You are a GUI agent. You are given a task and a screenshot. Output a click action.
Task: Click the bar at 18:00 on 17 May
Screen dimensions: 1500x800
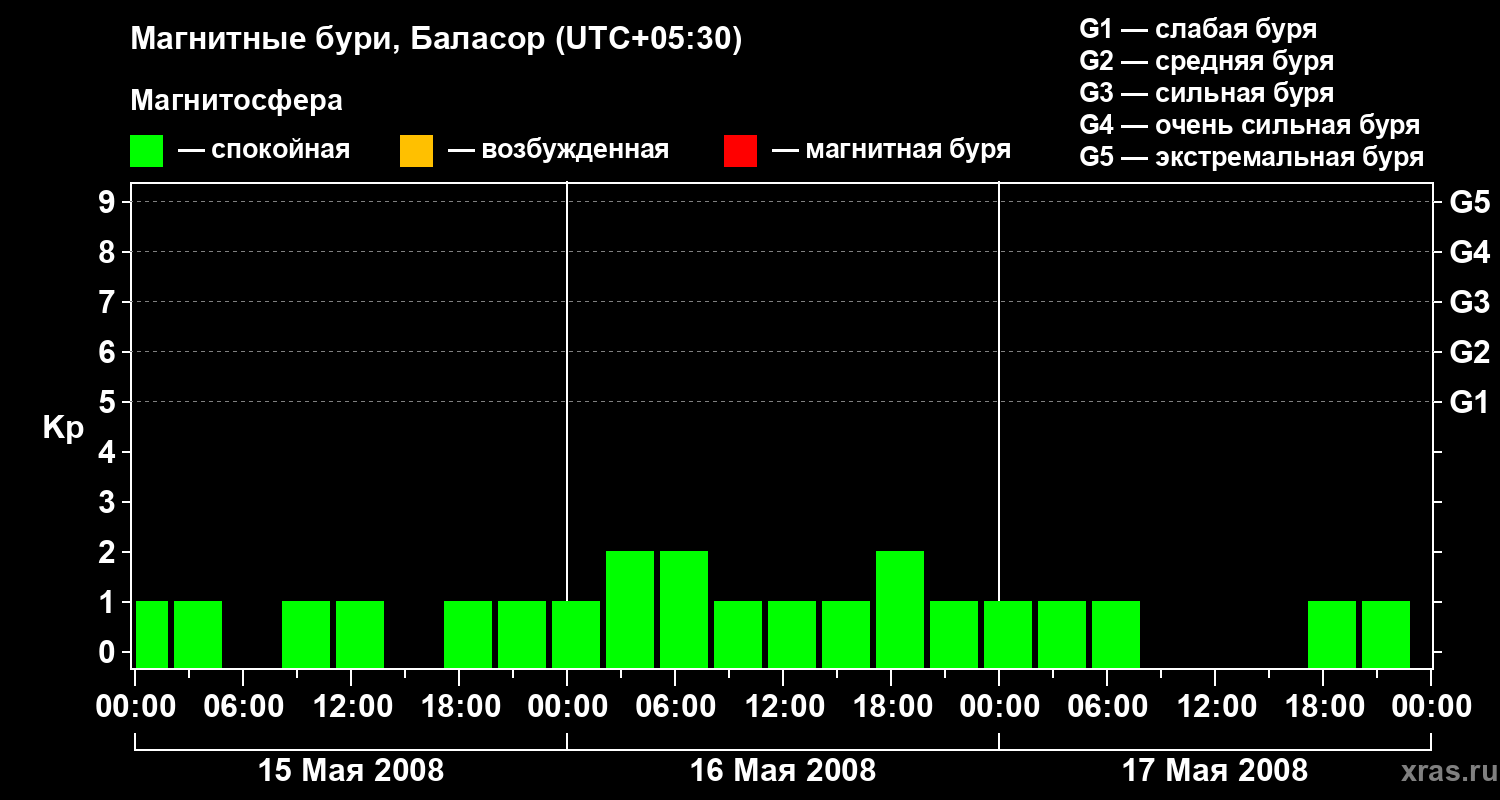tap(1332, 634)
